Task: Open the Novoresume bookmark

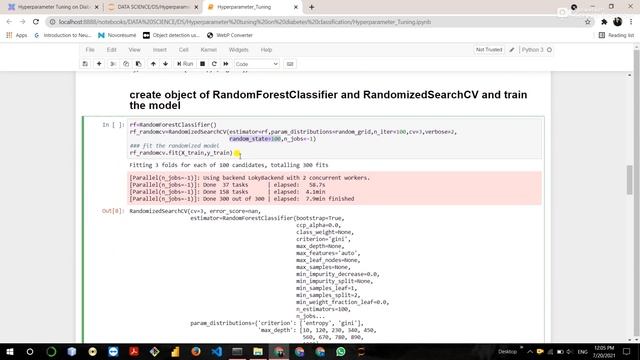Action: click(117, 36)
